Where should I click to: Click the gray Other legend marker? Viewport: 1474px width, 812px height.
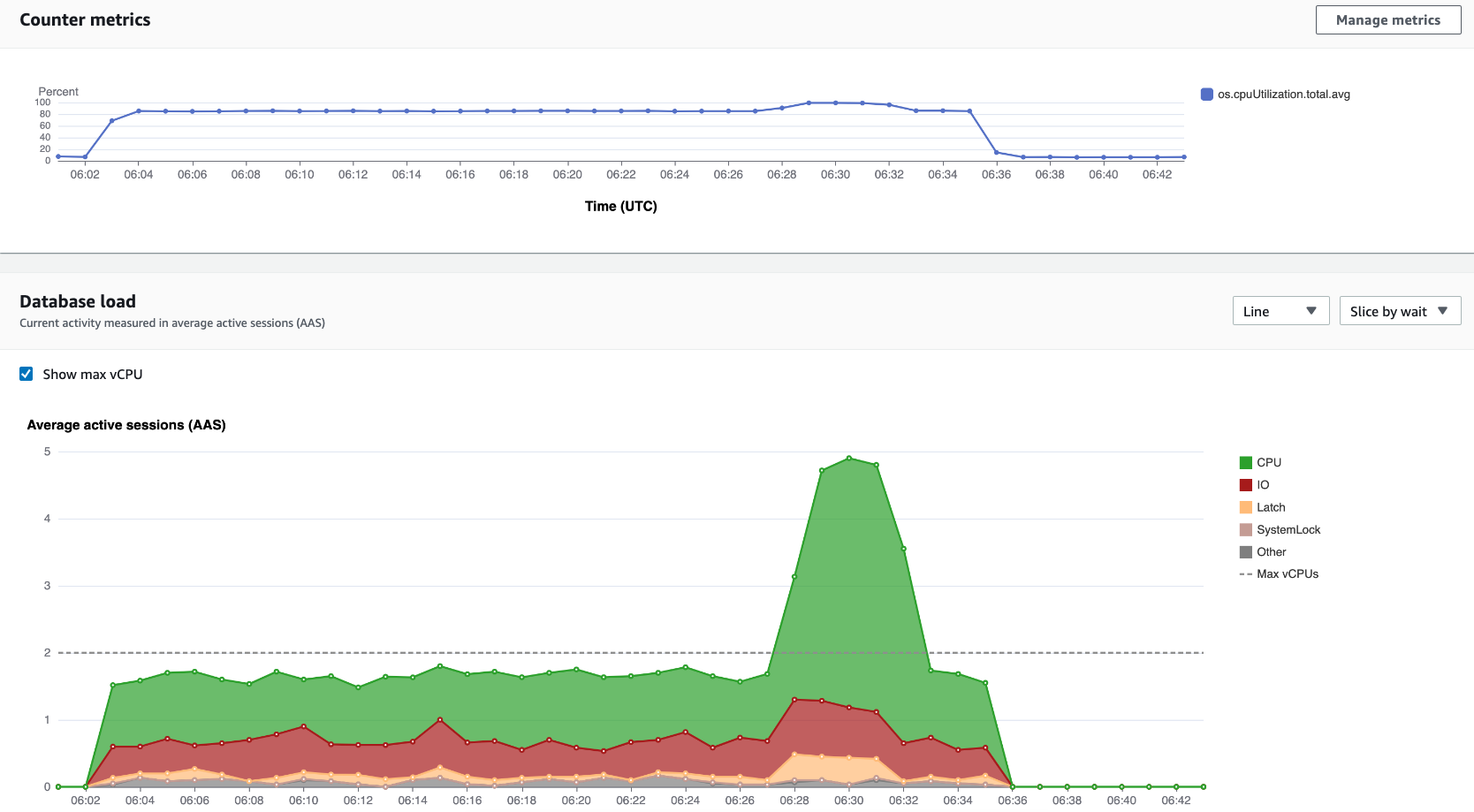(x=1244, y=551)
